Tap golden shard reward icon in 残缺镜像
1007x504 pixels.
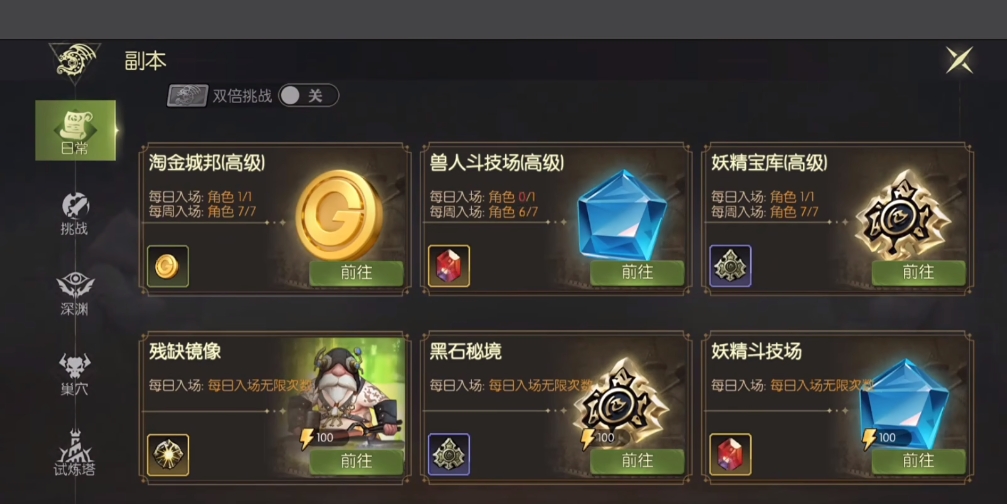tap(168, 455)
